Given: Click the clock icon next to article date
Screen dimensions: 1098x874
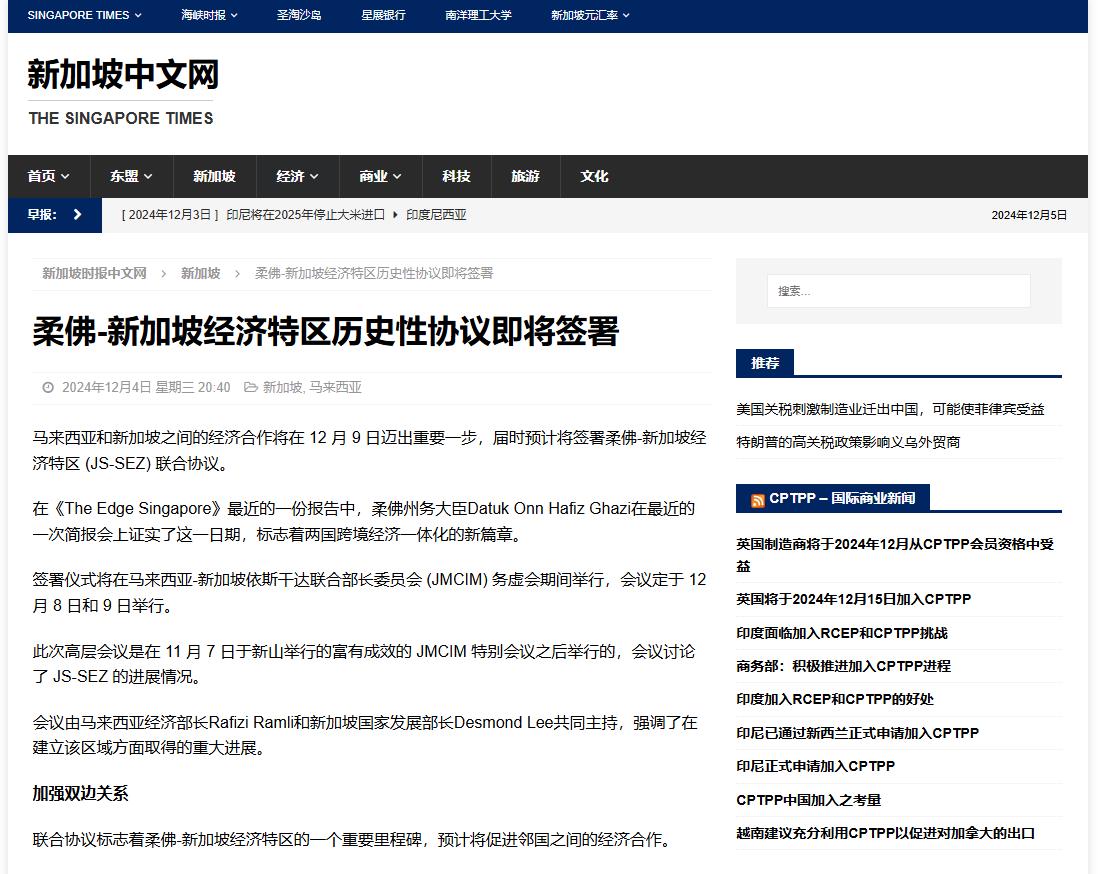Looking at the screenshot, I should [48, 387].
